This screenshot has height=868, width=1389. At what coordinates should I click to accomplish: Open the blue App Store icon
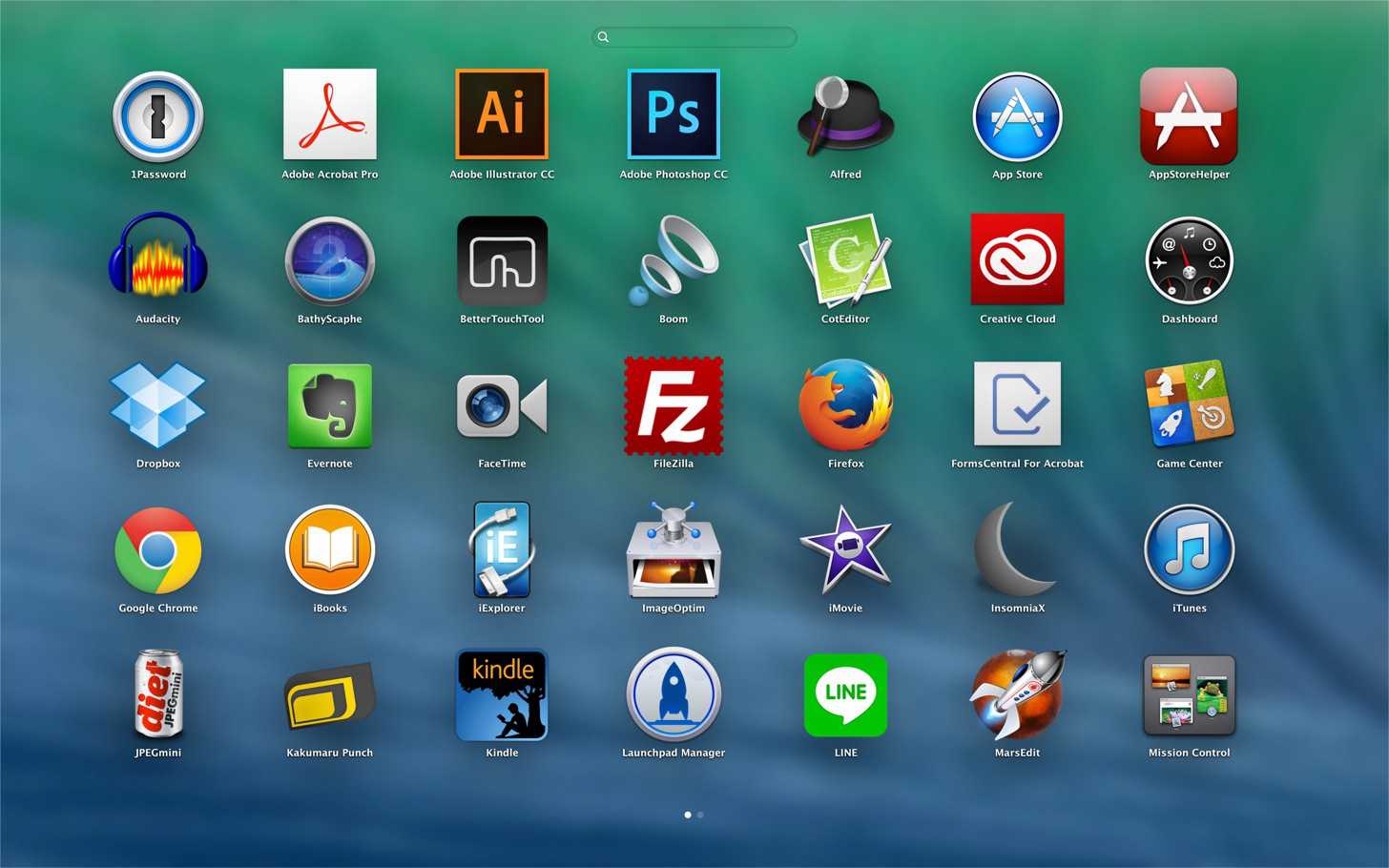click(x=1018, y=116)
